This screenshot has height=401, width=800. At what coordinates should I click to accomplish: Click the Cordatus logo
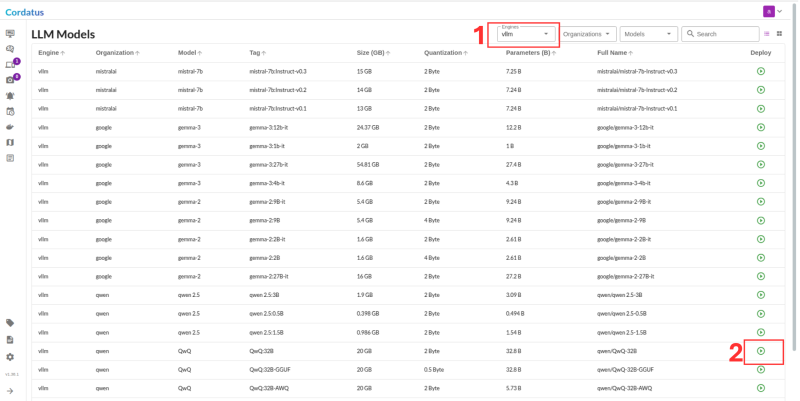click(x=25, y=12)
